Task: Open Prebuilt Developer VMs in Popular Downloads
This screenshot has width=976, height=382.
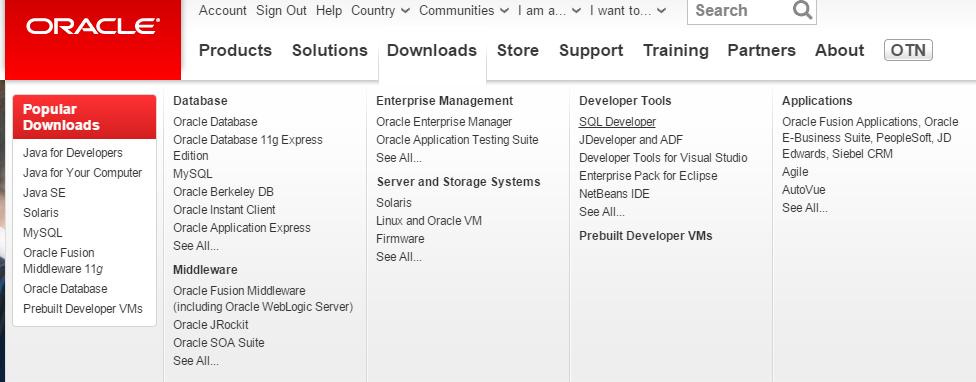Action: [x=83, y=309]
